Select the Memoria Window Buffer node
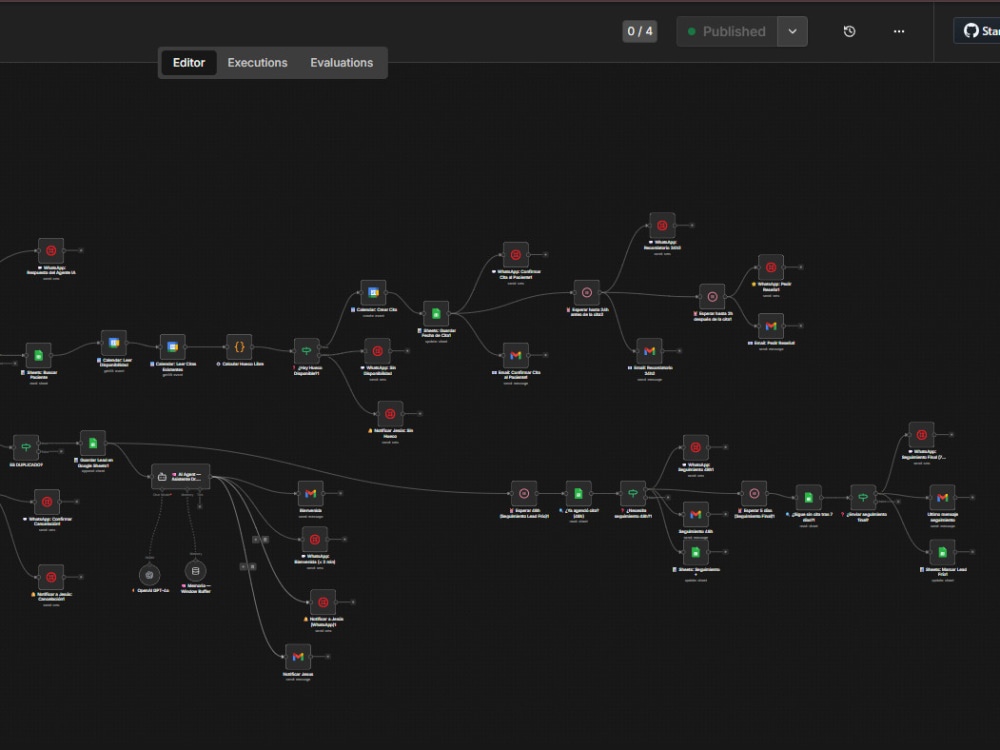The width and height of the screenshot is (1000, 750). tap(196, 571)
